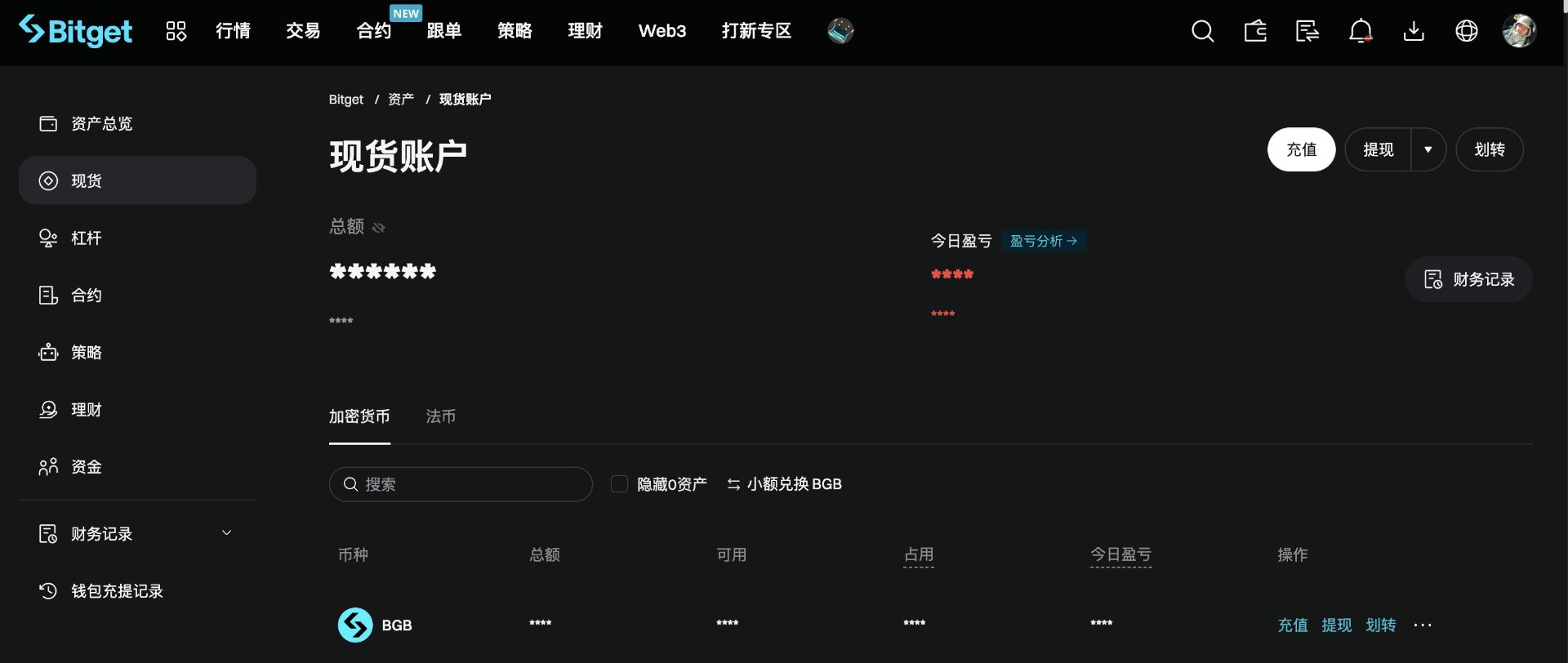
Task: Click 提现 link in the BGB row
Action: [1337, 625]
